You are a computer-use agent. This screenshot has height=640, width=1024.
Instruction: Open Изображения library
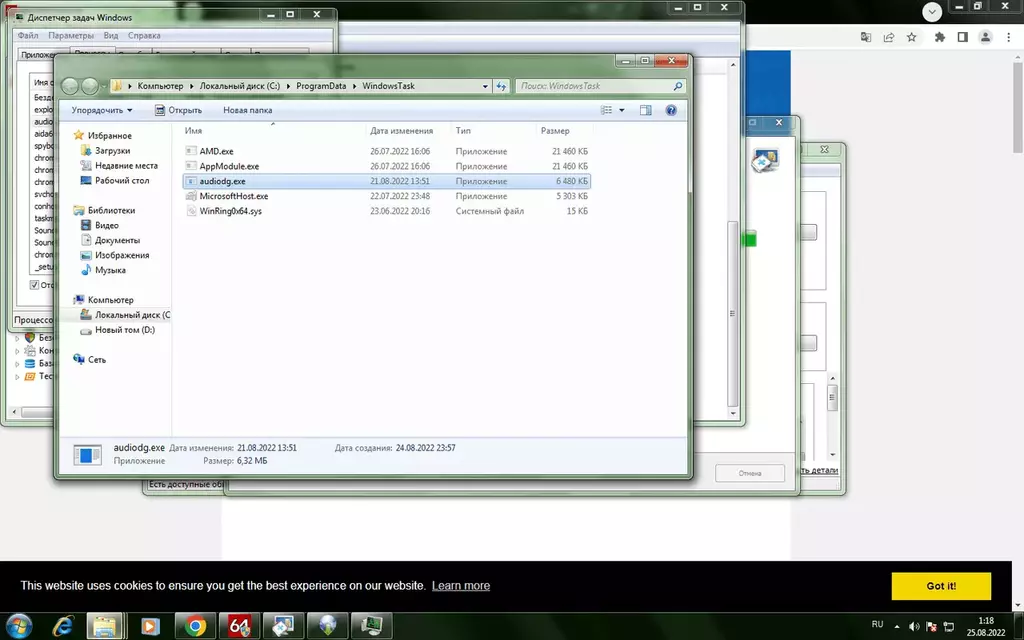(121, 255)
